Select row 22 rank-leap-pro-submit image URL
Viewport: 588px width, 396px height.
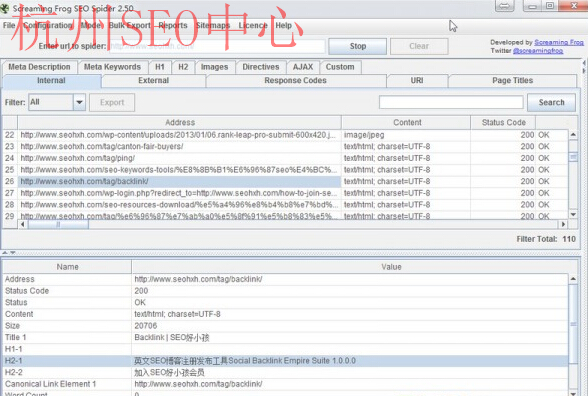pos(179,135)
